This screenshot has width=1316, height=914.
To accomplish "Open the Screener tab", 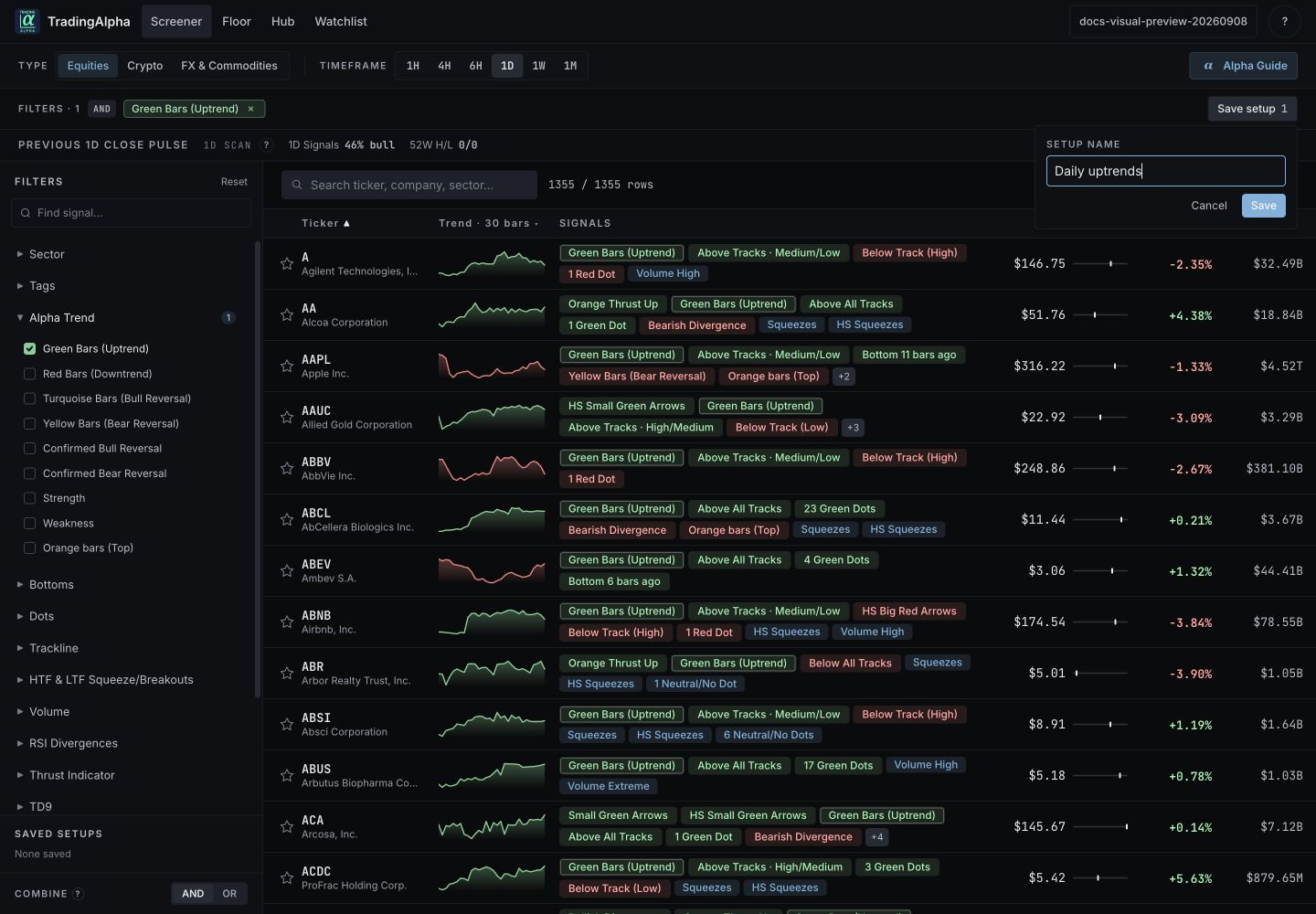I will pos(176,21).
